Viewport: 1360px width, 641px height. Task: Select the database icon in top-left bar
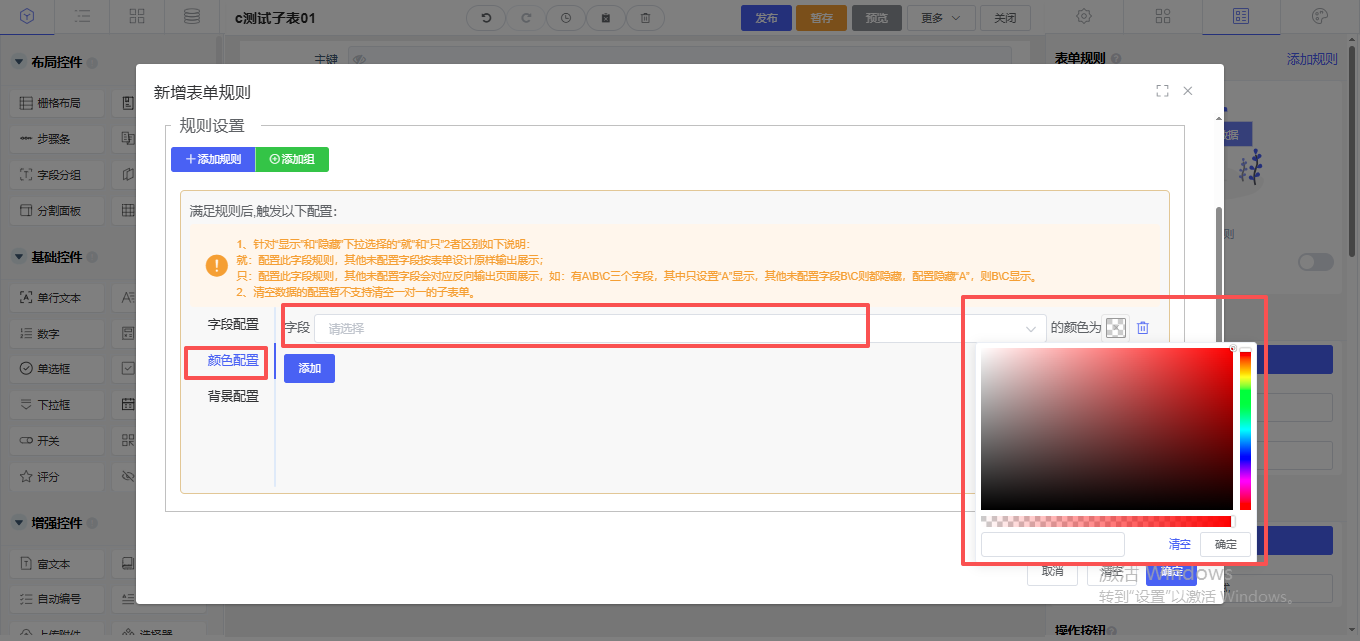click(x=191, y=17)
